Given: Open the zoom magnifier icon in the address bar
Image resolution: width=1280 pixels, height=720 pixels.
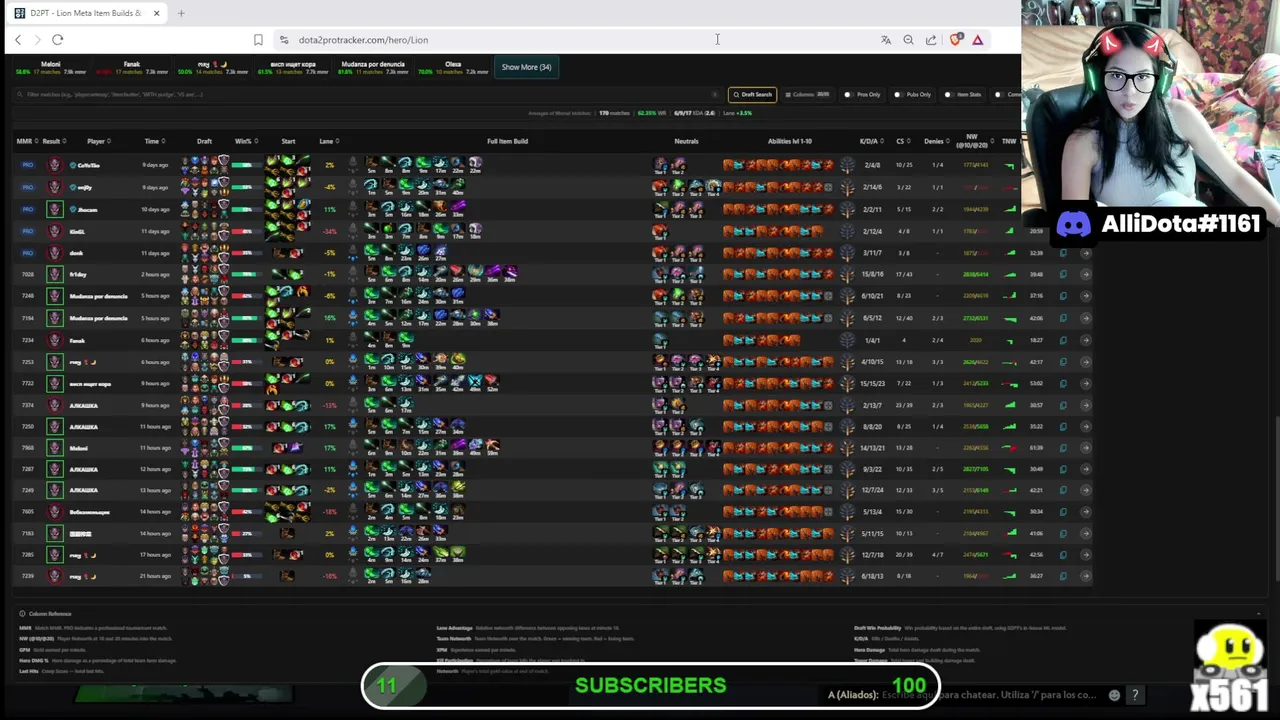Looking at the screenshot, I should coord(908,40).
